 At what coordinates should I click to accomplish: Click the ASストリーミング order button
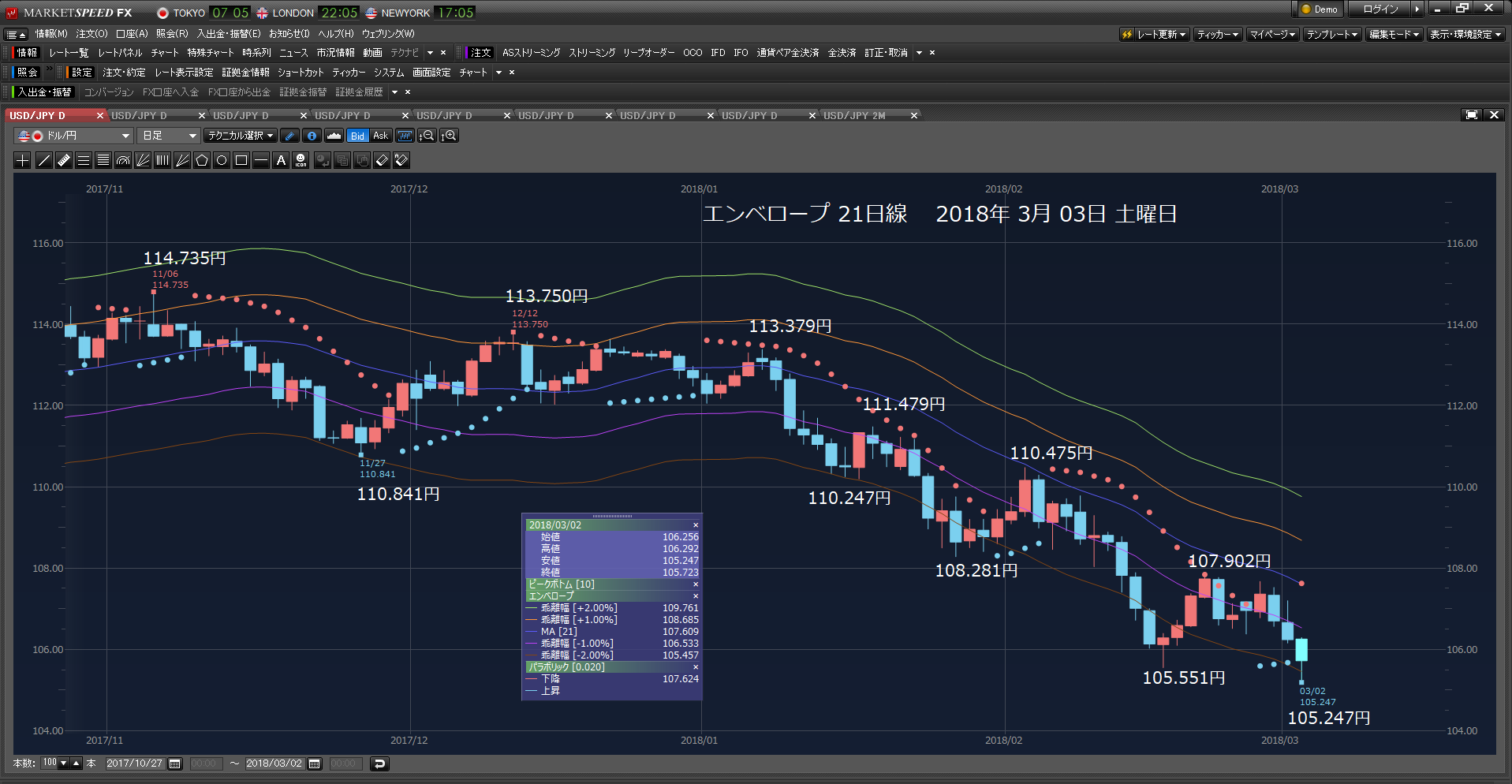coord(532,53)
